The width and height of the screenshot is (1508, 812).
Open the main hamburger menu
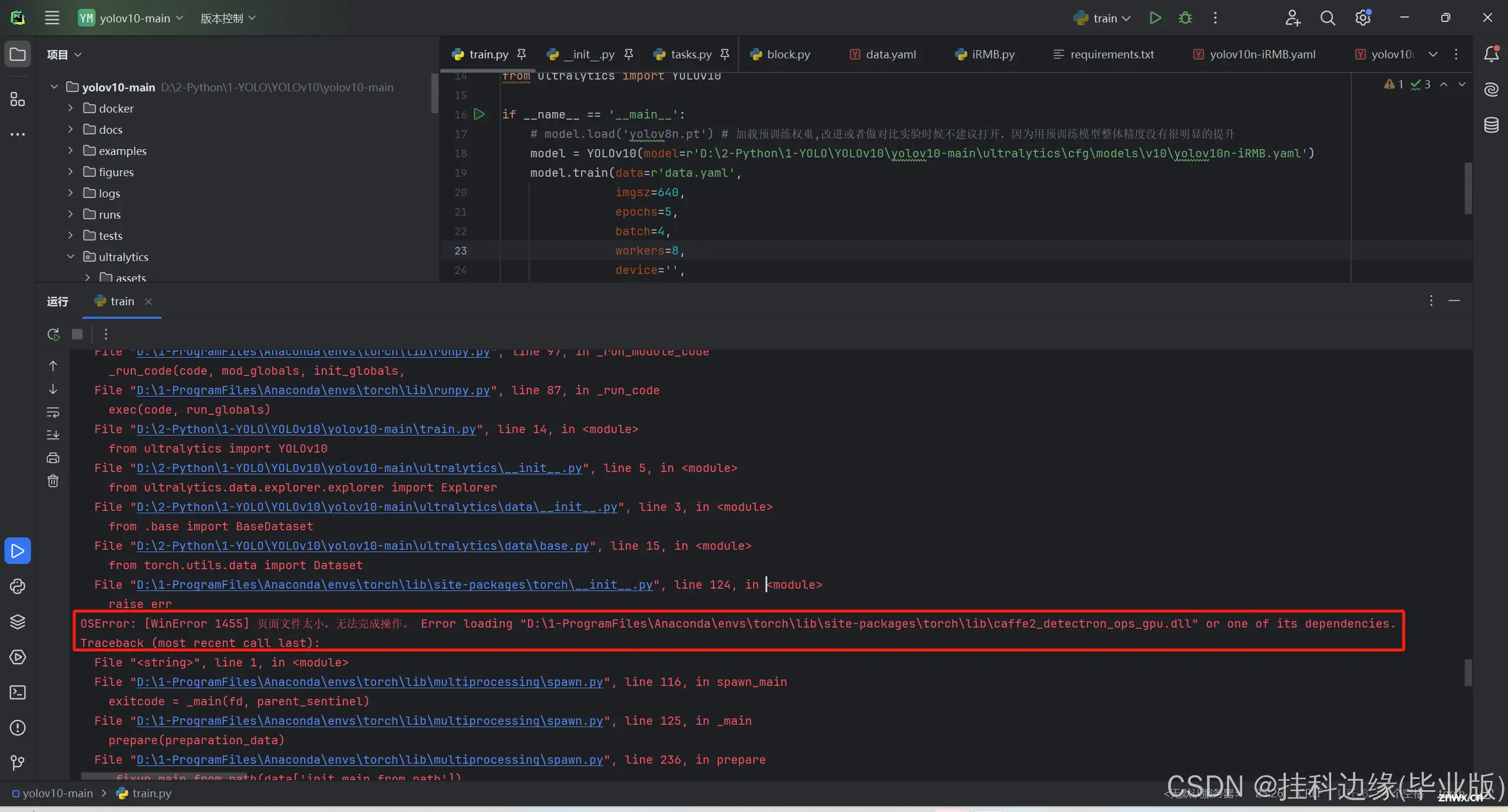52,18
